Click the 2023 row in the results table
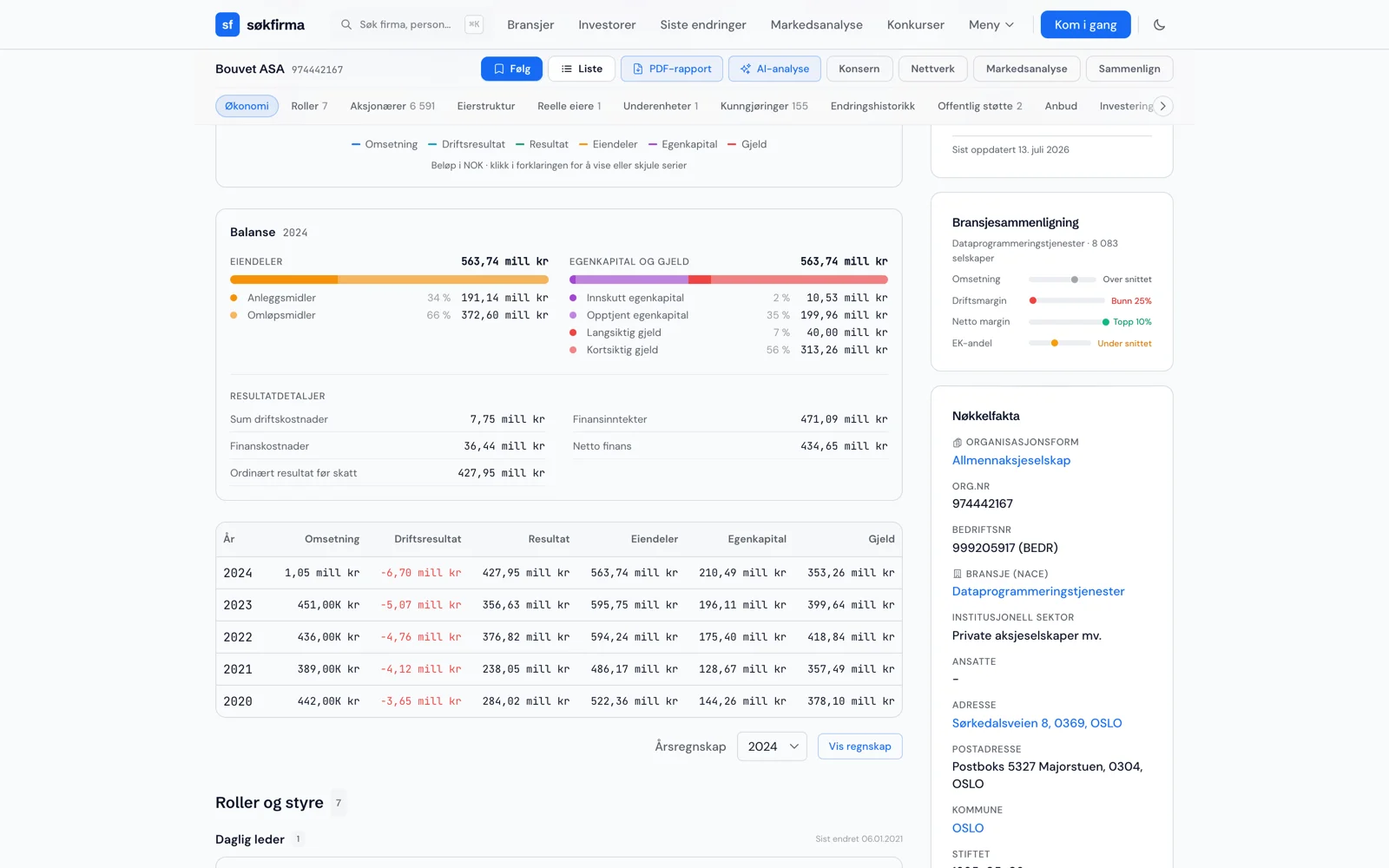Image resolution: width=1389 pixels, height=868 pixels. [x=559, y=605]
